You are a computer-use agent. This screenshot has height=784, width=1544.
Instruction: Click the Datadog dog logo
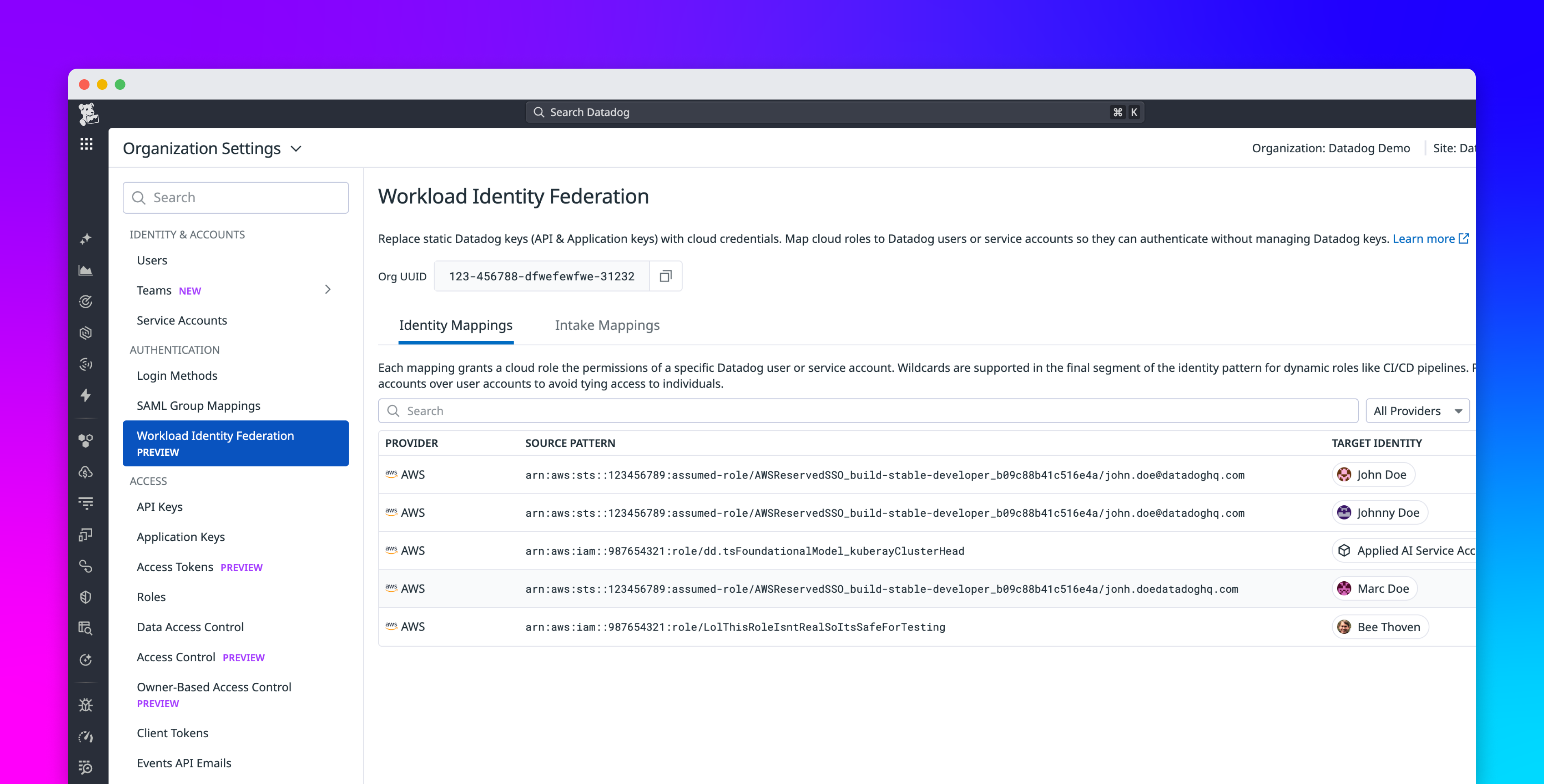click(x=88, y=113)
